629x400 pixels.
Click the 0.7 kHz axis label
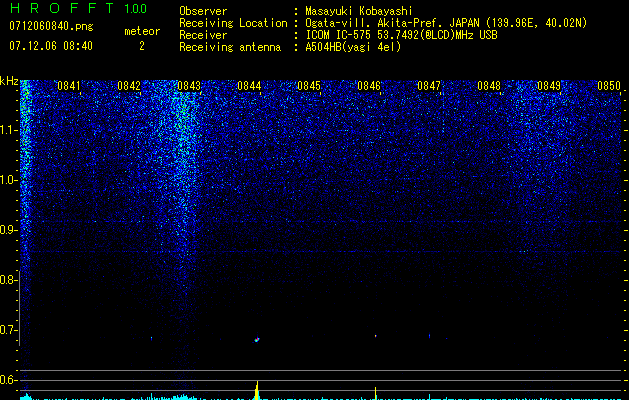(x=9, y=330)
